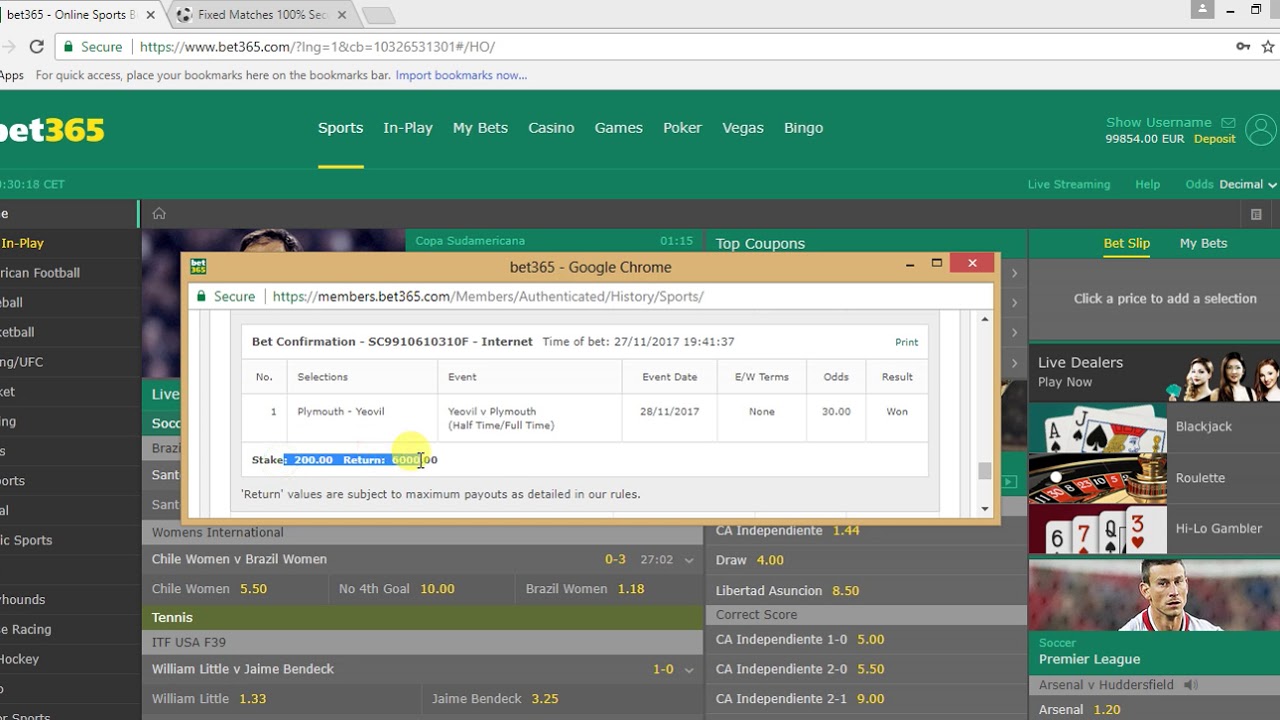Viewport: 1280px width, 720px height.
Task: Open the Blackjack live dealer game
Action: 1153,427
